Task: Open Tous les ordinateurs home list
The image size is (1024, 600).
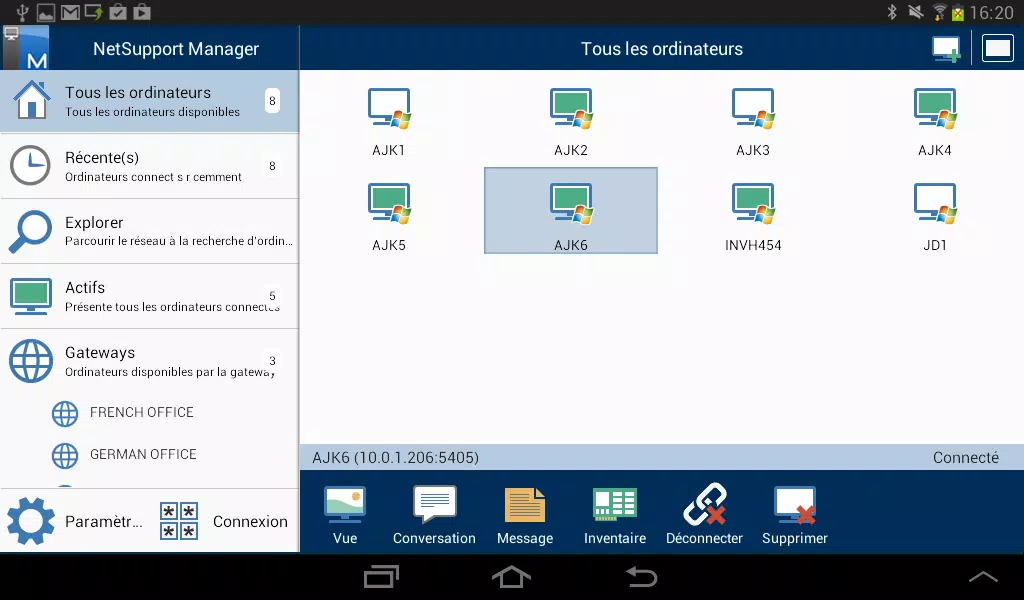Action: tap(150, 101)
